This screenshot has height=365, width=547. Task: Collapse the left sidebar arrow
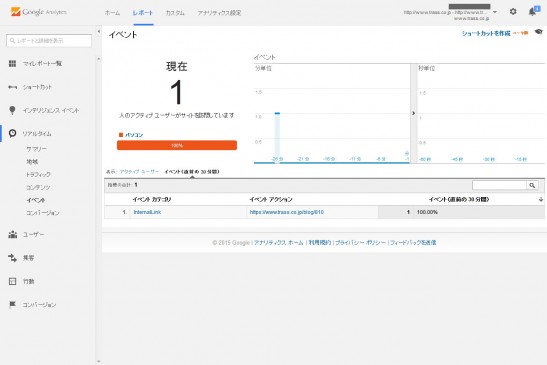[99, 32]
